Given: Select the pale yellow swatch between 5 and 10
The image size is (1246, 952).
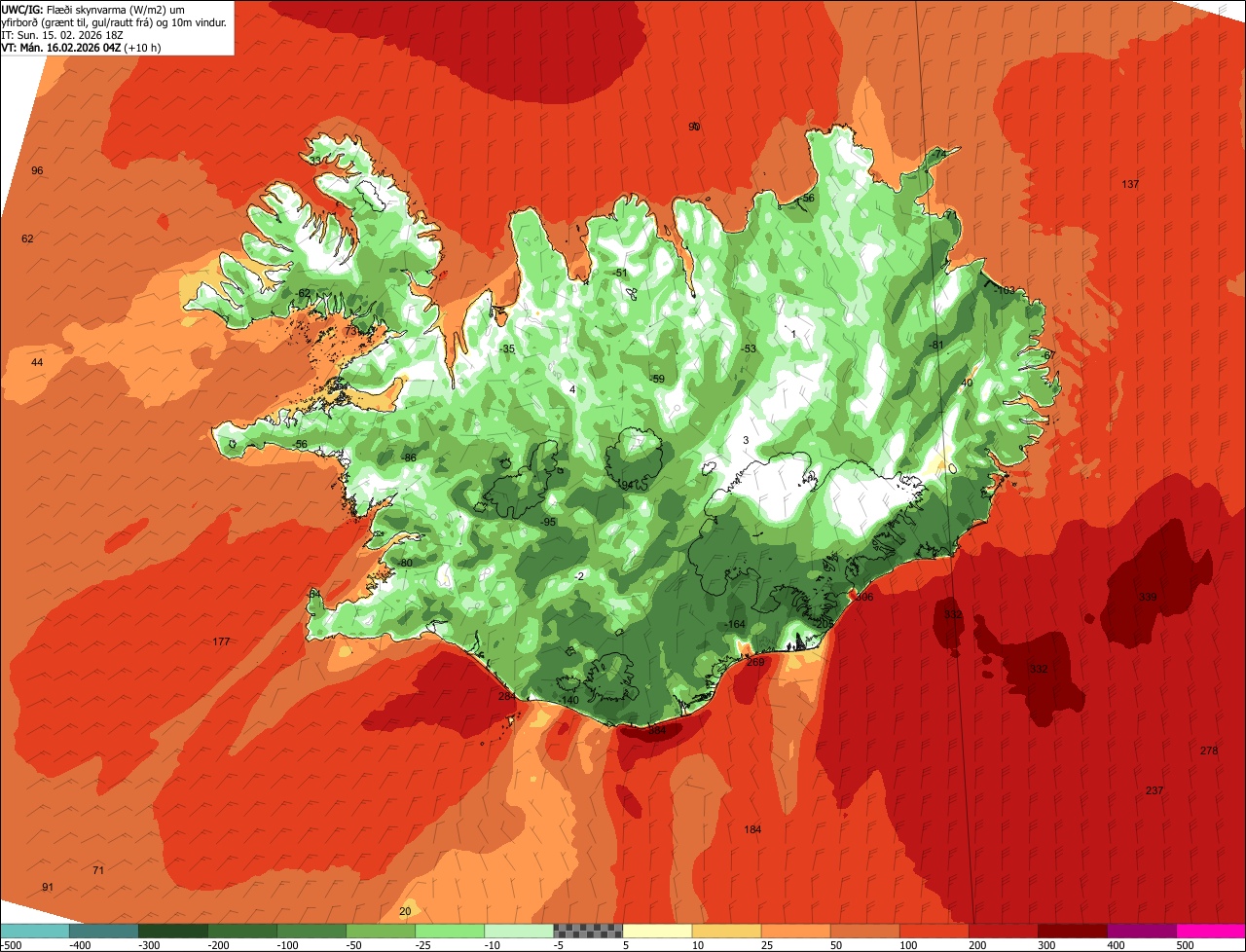Looking at the screenshot, I should 656,931.
